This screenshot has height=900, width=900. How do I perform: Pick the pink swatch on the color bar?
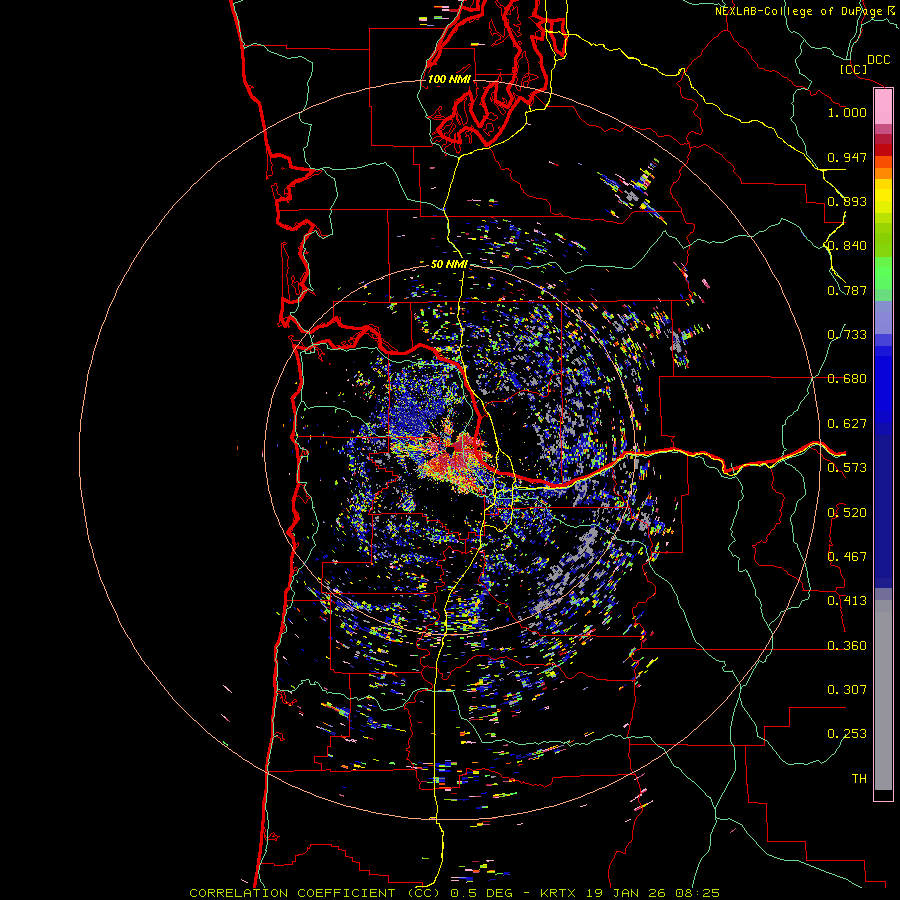883,107
